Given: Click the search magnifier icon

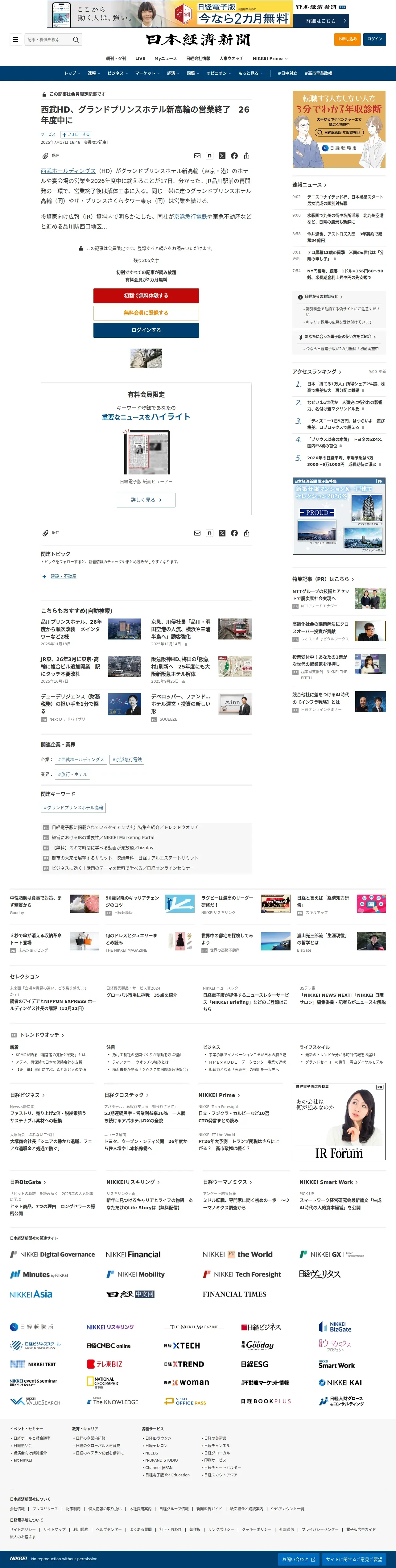Looking at the screenshot, I should pos(76,39).
